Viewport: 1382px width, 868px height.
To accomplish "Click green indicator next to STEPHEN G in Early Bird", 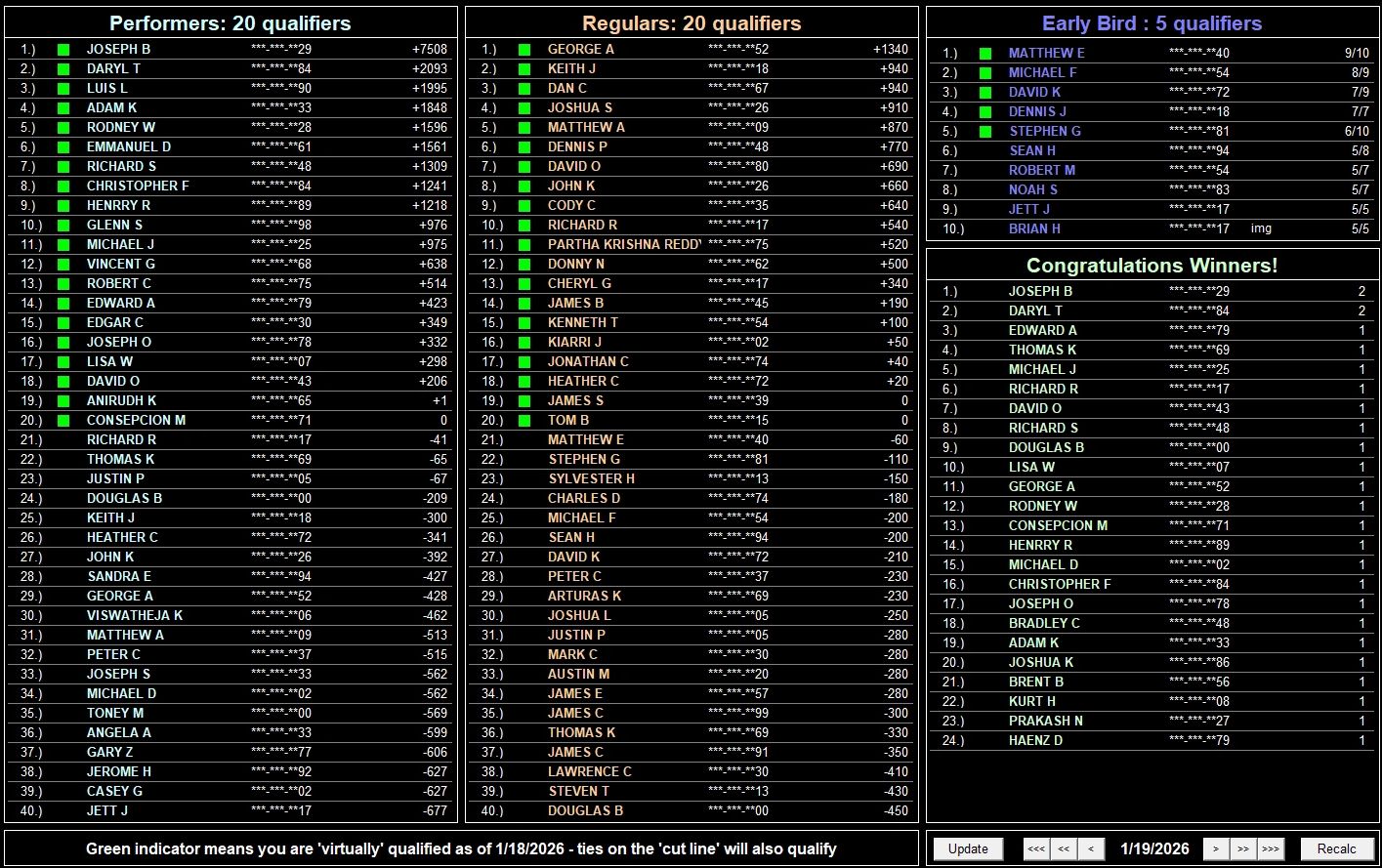I will pos(985,131).
